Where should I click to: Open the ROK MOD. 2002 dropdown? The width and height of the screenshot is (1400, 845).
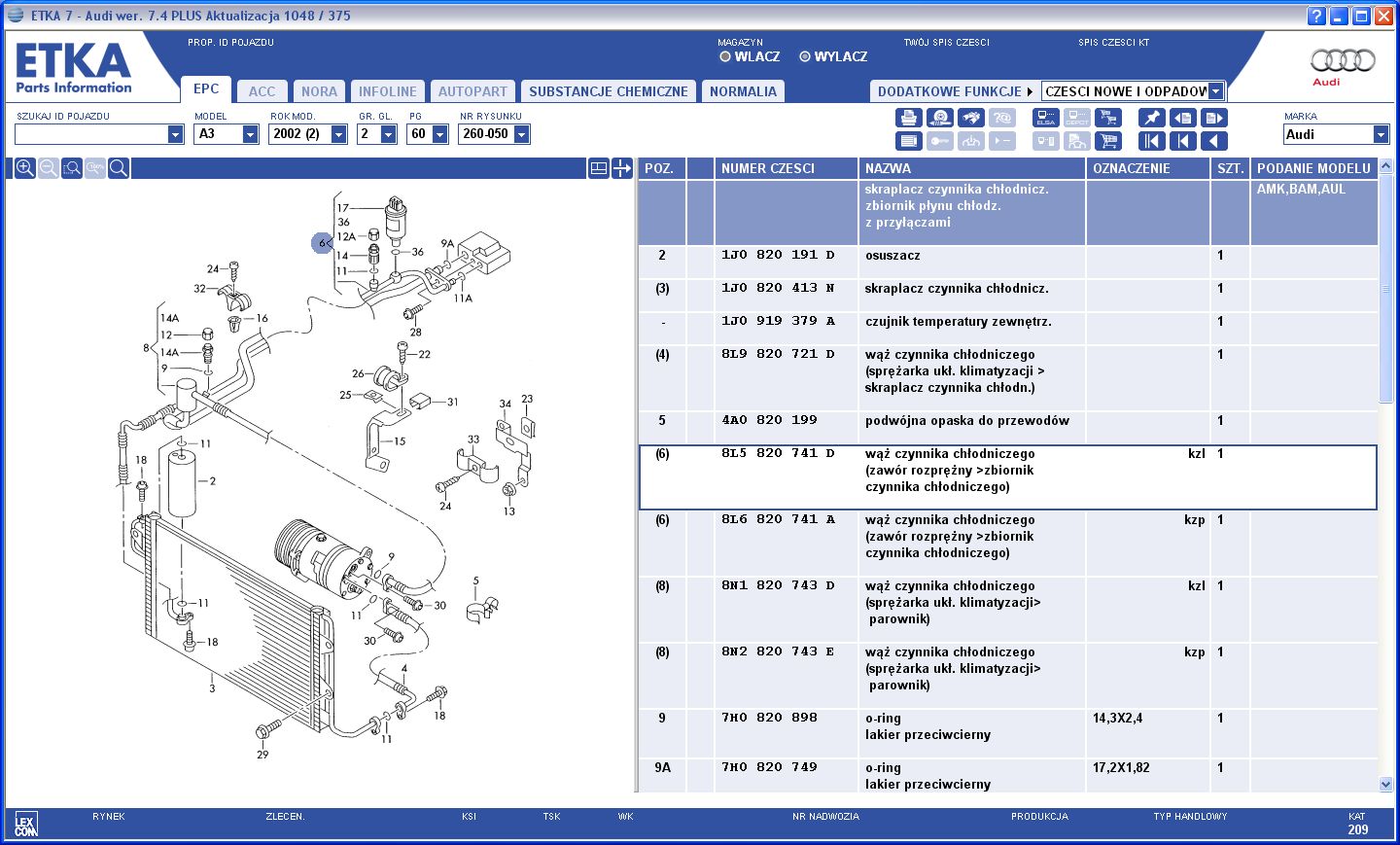(x=338, y=134)
